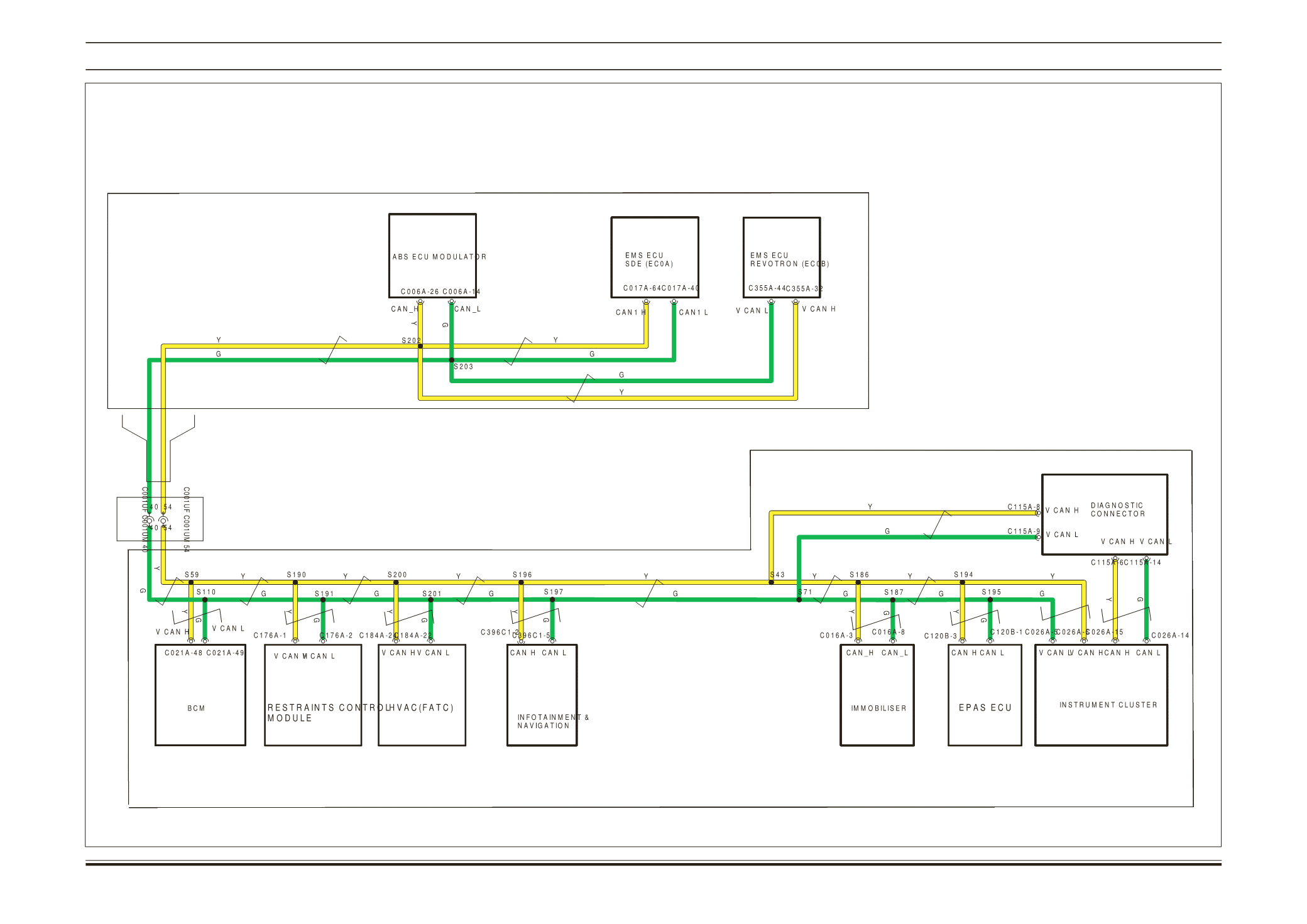Click the C115A-8 pin label
Image resolution: width=1307 pixels, height=924 pixels.
(x=1024, y=507)
